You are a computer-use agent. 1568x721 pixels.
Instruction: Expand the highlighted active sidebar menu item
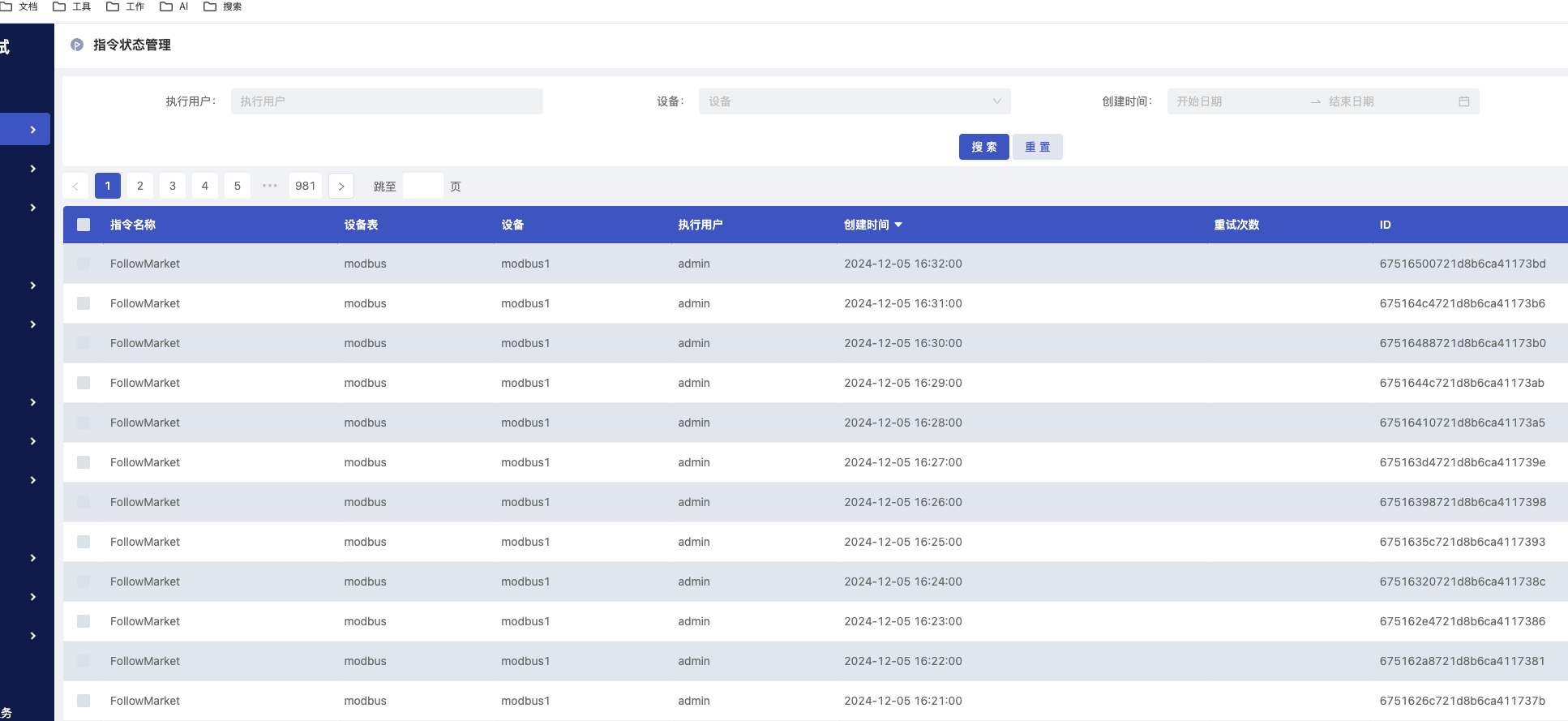point(25,129)
